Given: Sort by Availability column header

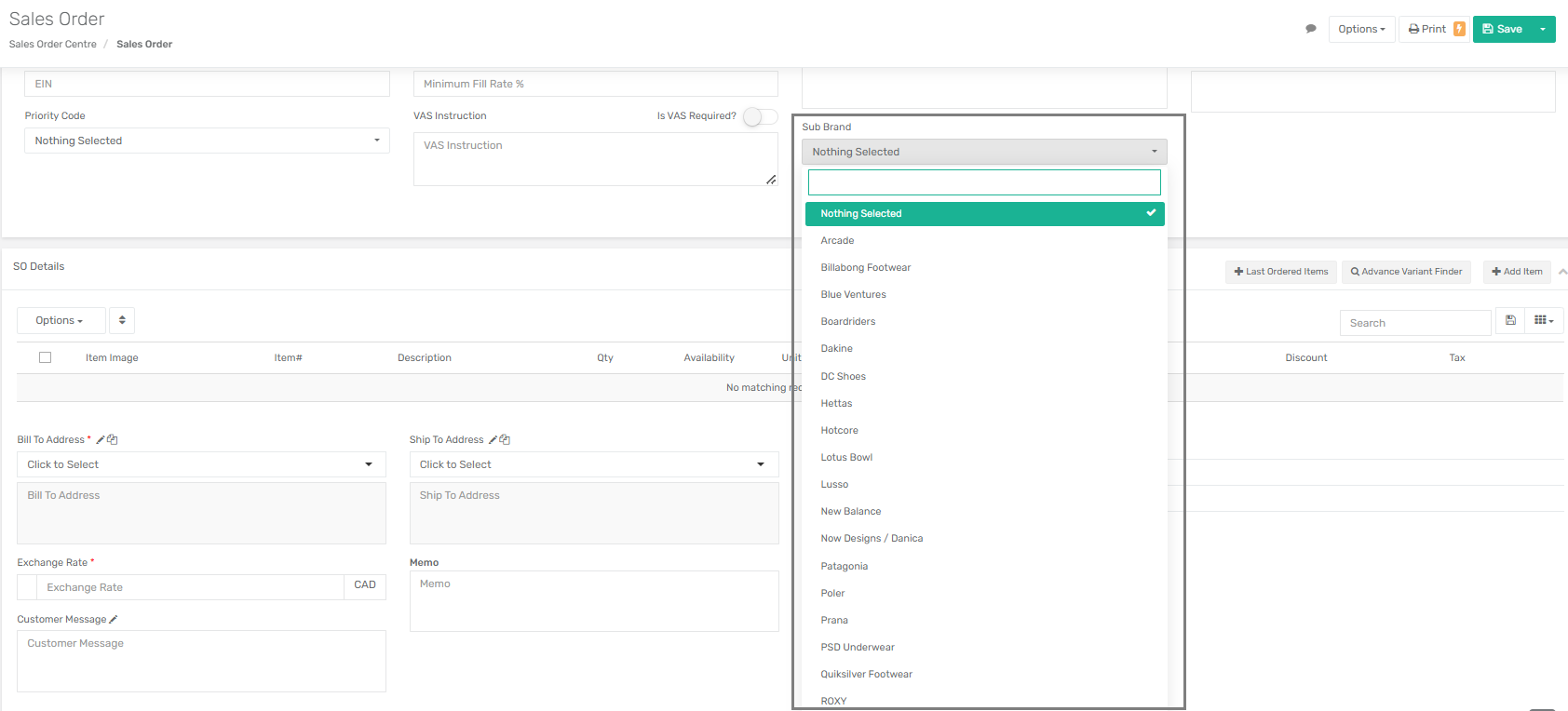Looking at the screenshot, I should click(709, 357).
